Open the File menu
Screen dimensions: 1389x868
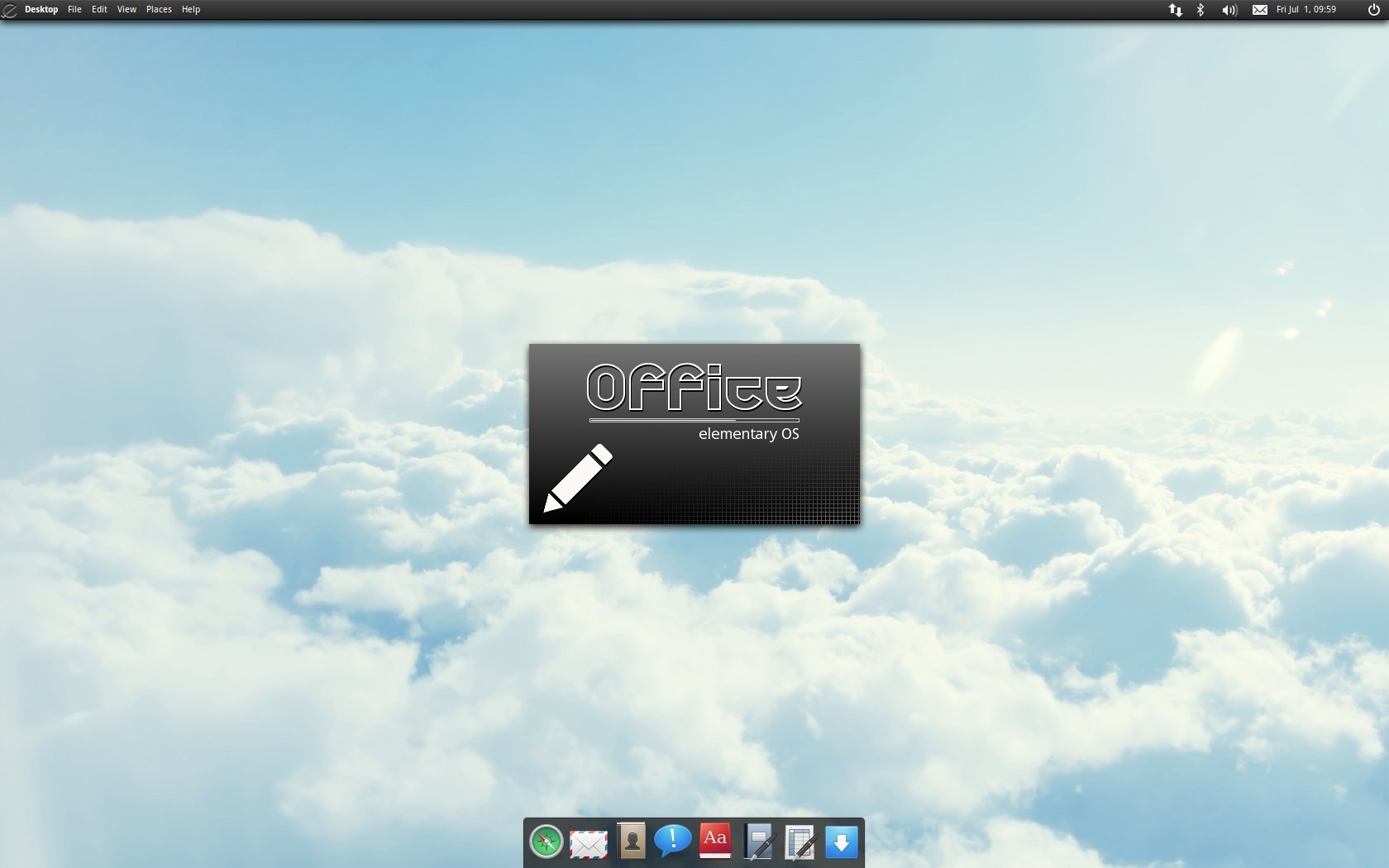74,10
